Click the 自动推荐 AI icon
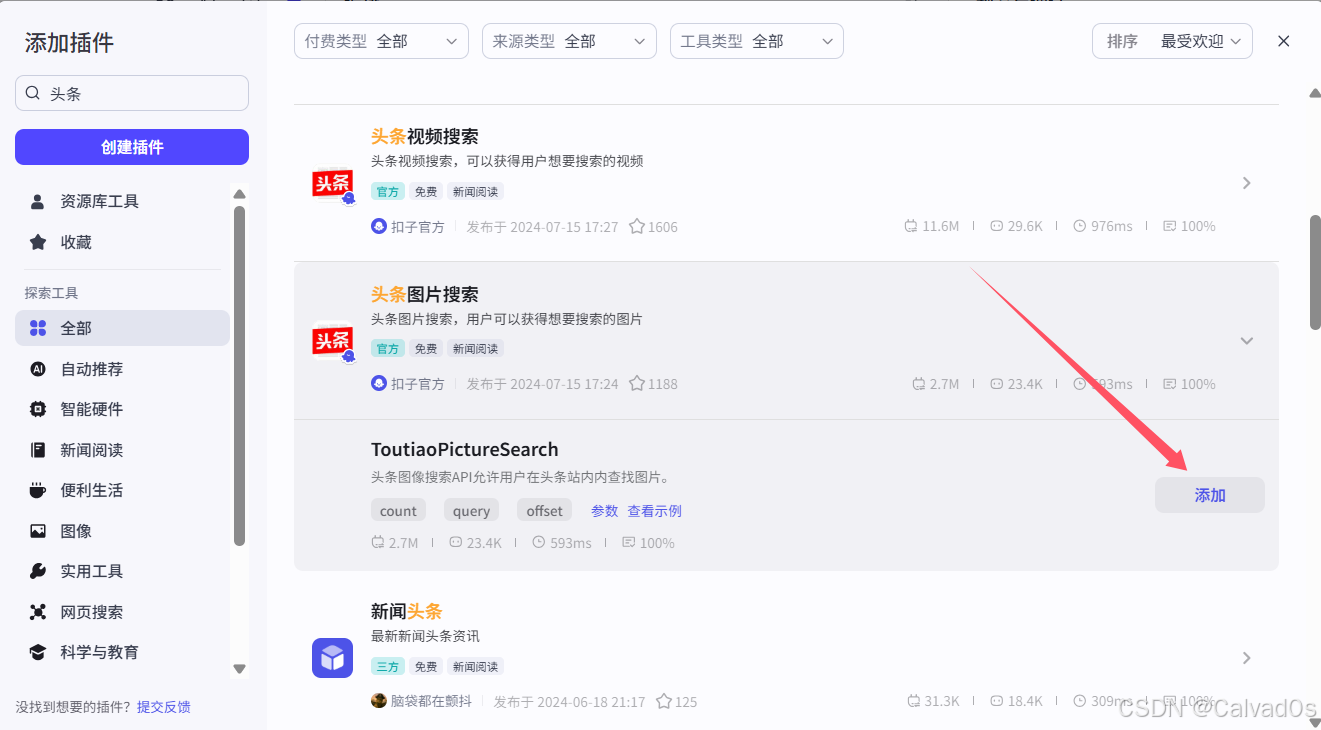The image size is (1321, 730). coord(38,369)
